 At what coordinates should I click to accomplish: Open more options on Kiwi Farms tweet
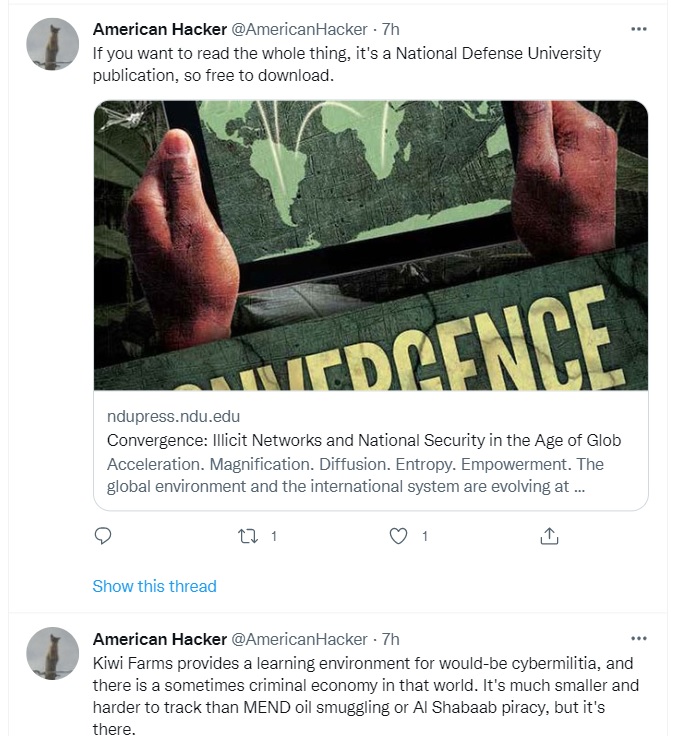pos(638,638)
